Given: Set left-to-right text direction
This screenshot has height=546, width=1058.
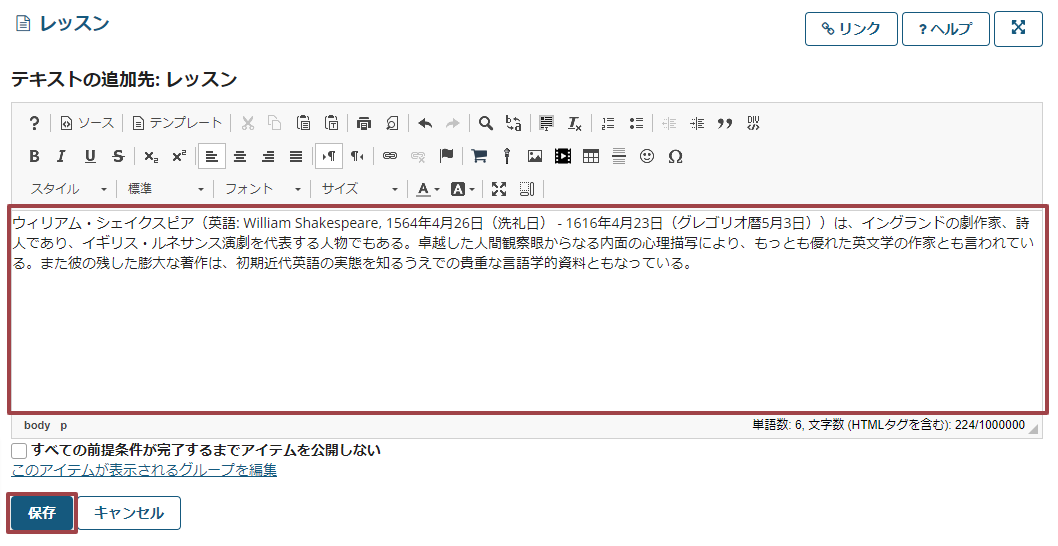Looking at the screenshot, I should point(329,157).
